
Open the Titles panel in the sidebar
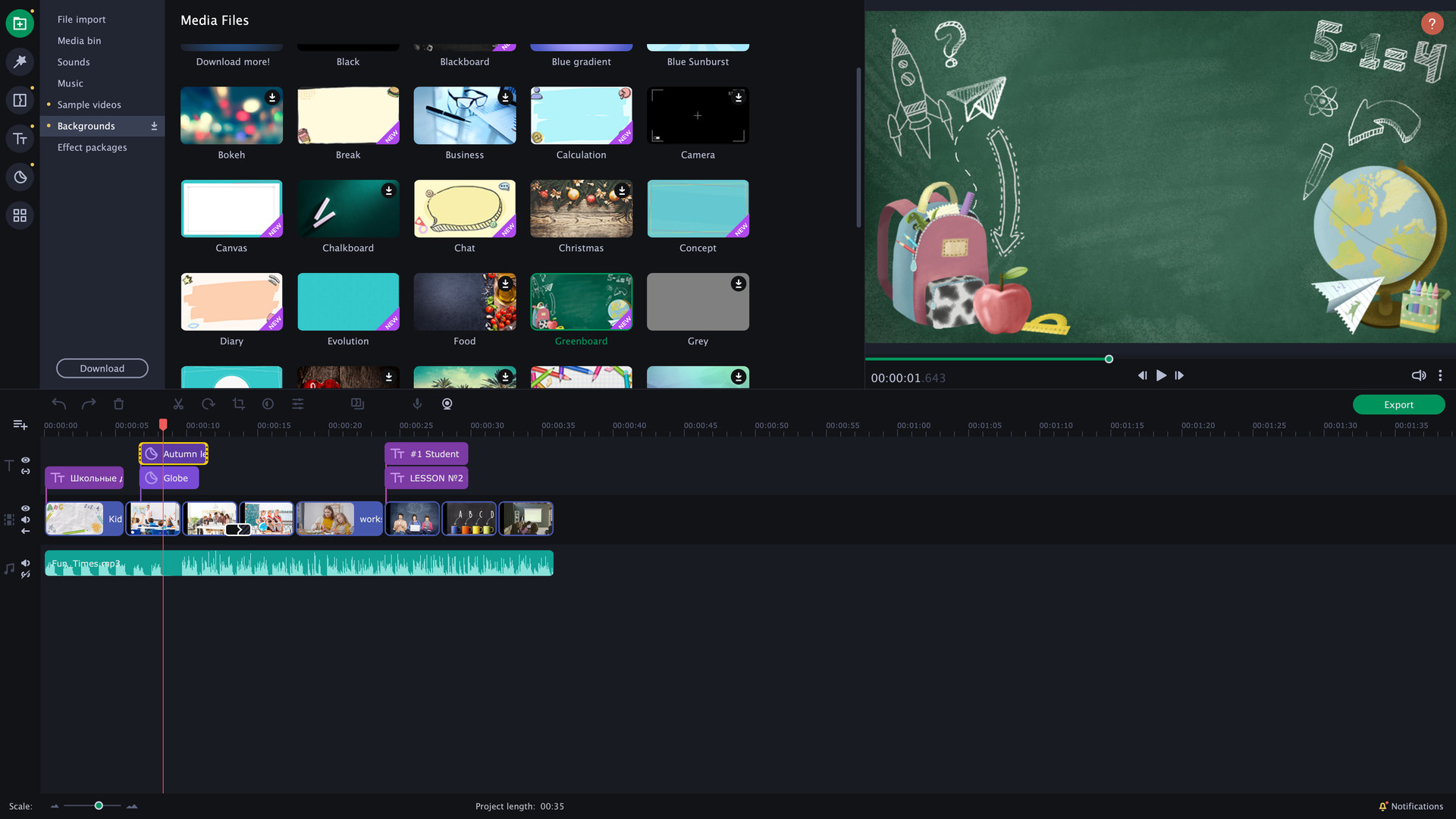[20, 138]
